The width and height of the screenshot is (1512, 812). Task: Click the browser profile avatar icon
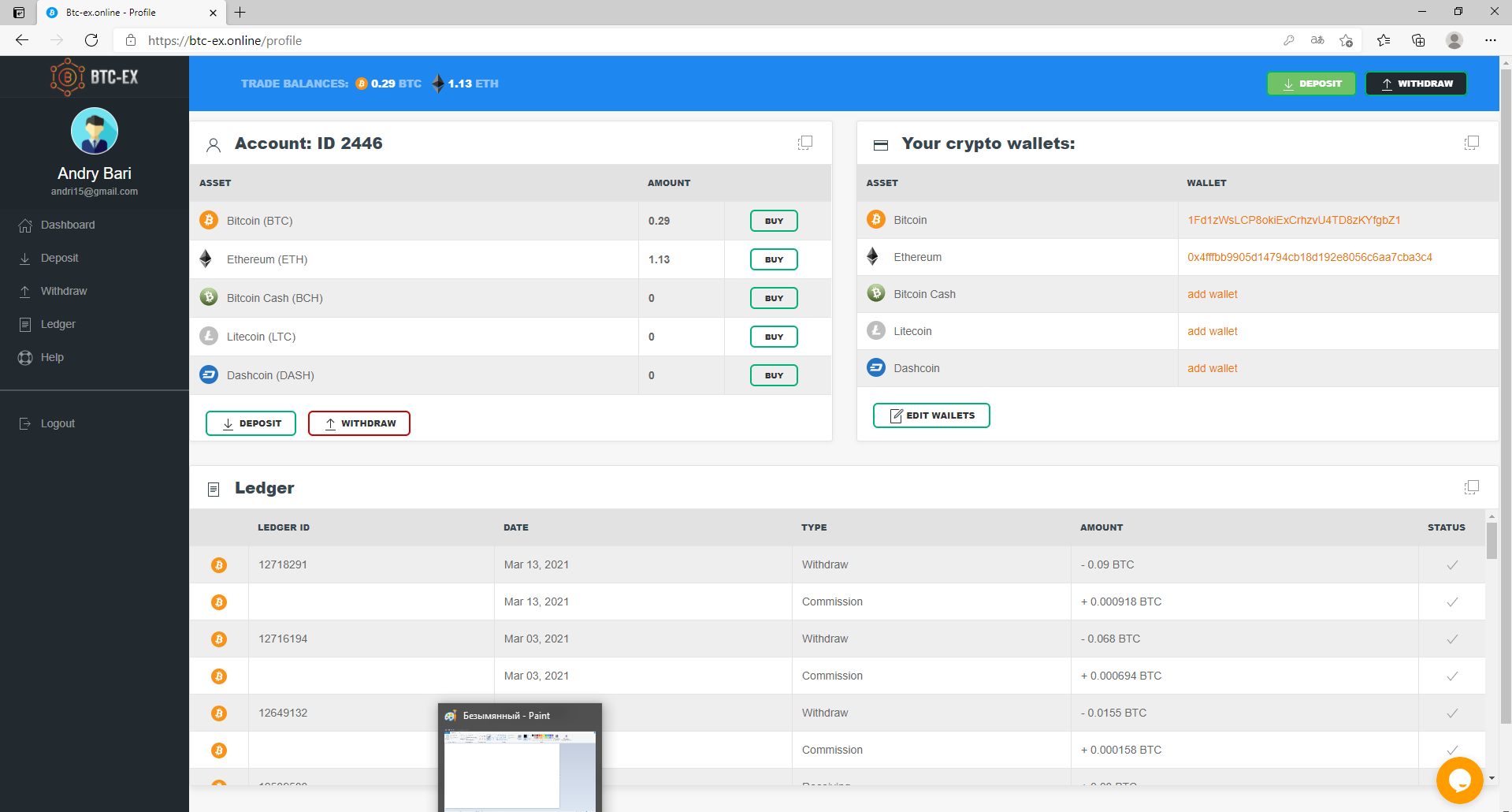(1454, 40)
